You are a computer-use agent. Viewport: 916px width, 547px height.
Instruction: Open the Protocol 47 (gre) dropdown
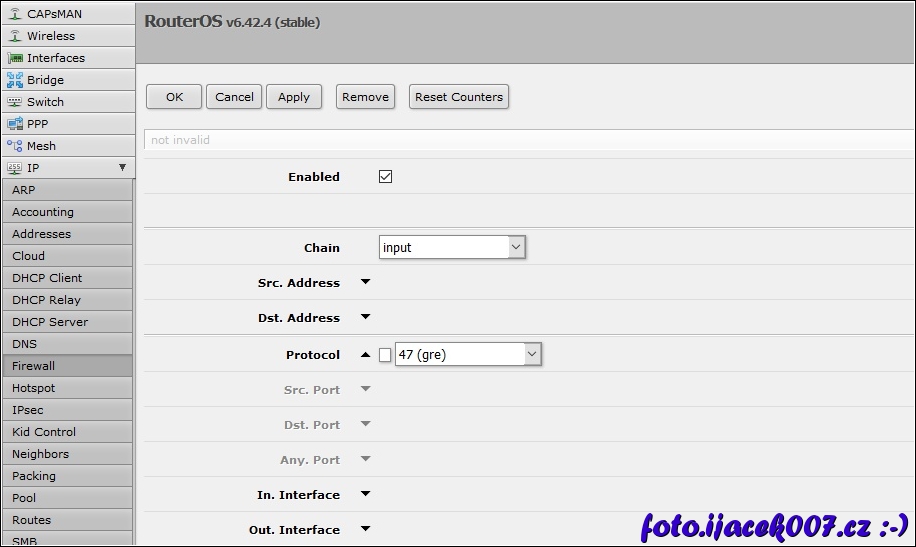[469, 354]
